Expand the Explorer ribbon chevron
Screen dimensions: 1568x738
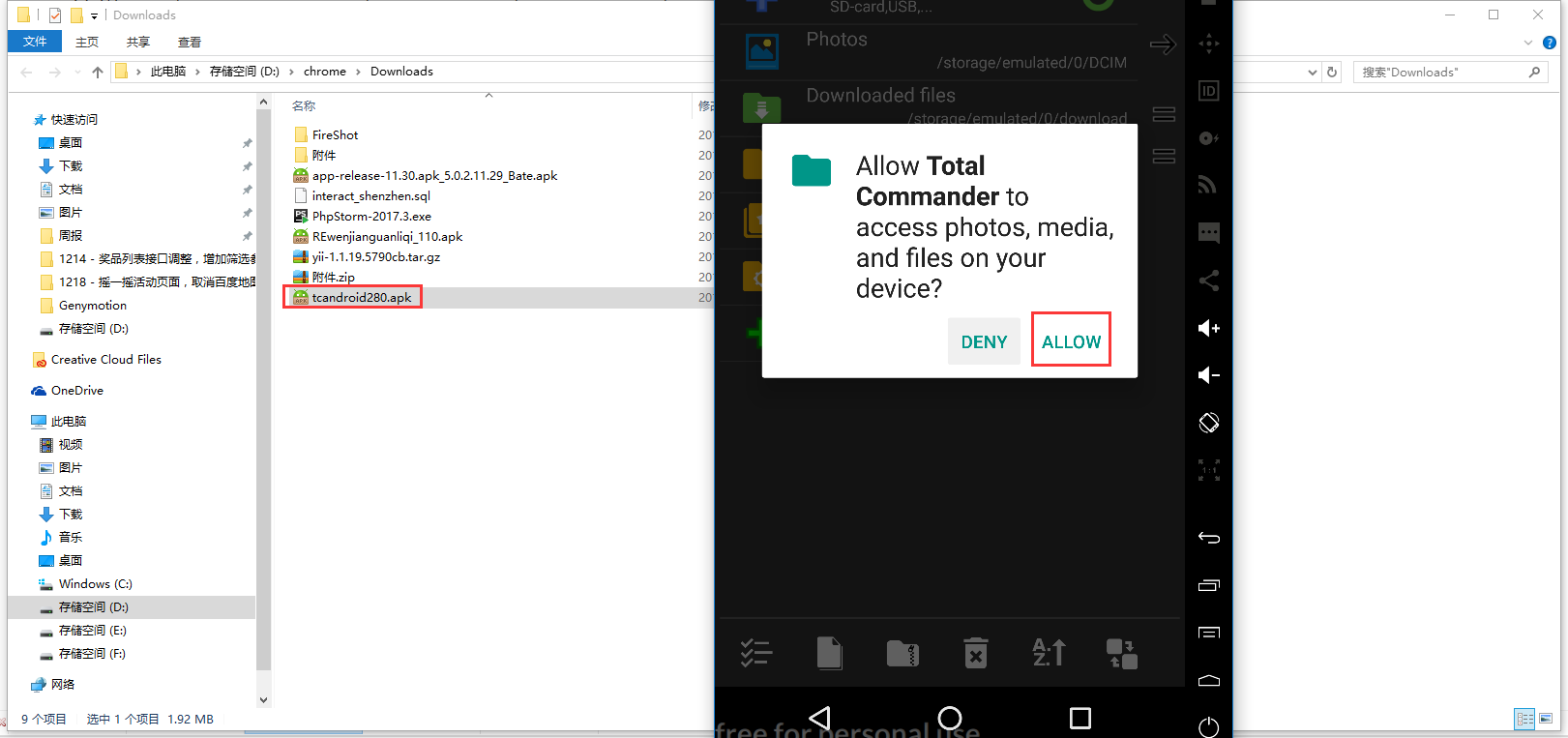[1528, 43]
